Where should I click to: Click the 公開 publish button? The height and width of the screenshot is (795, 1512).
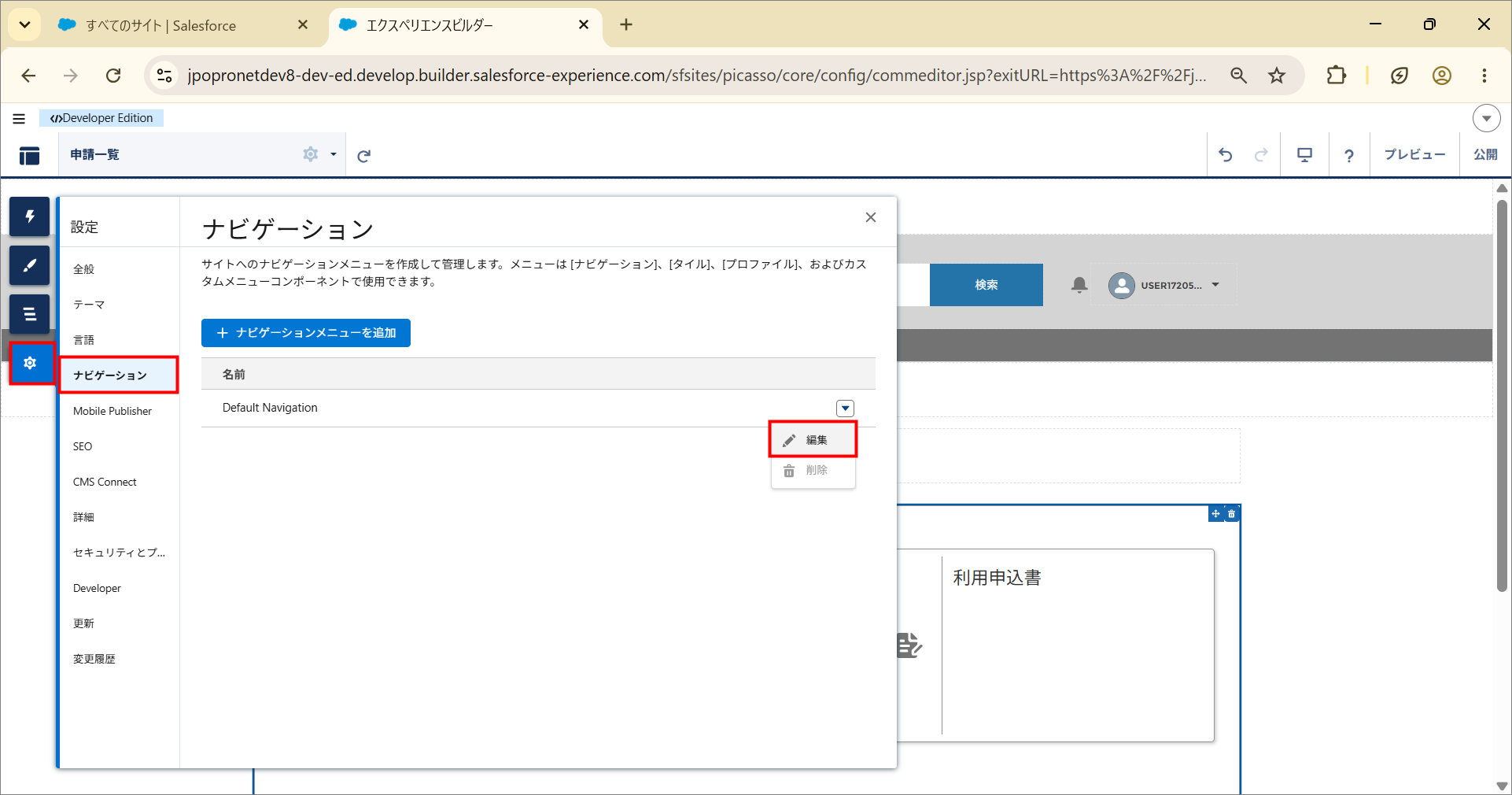1485,155
